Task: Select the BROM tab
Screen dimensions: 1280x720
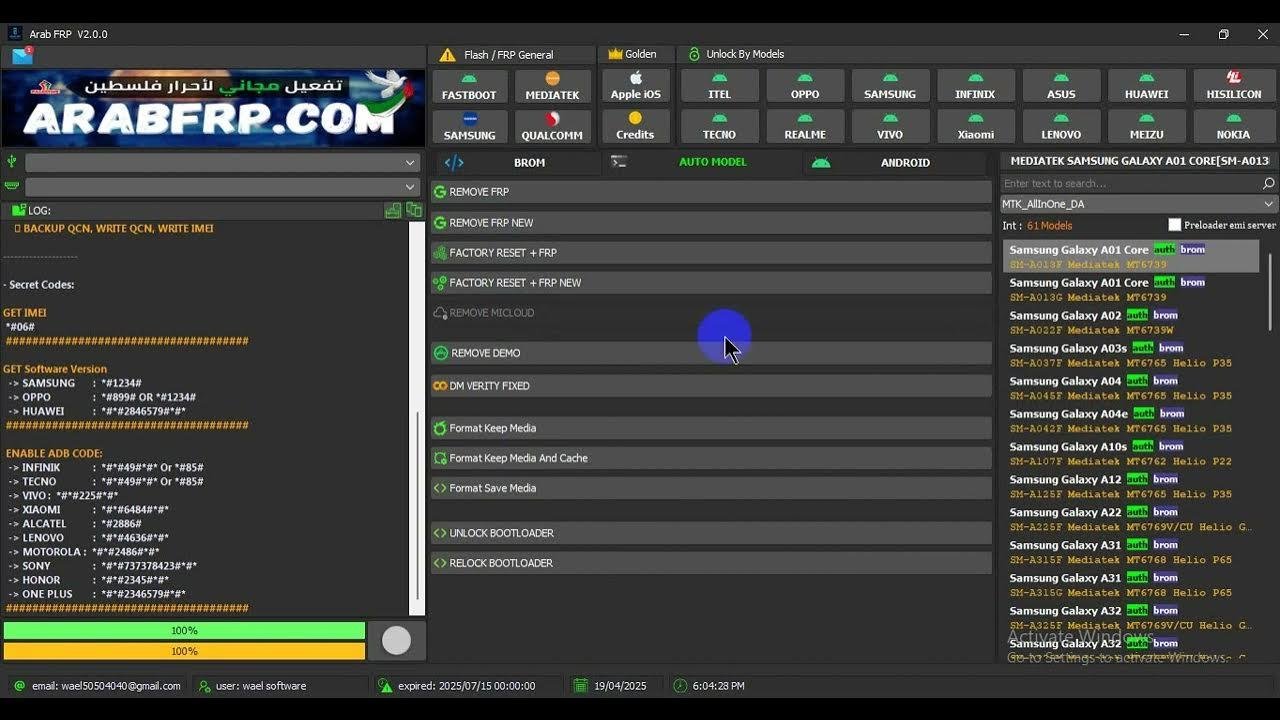Action: (516, 162)
